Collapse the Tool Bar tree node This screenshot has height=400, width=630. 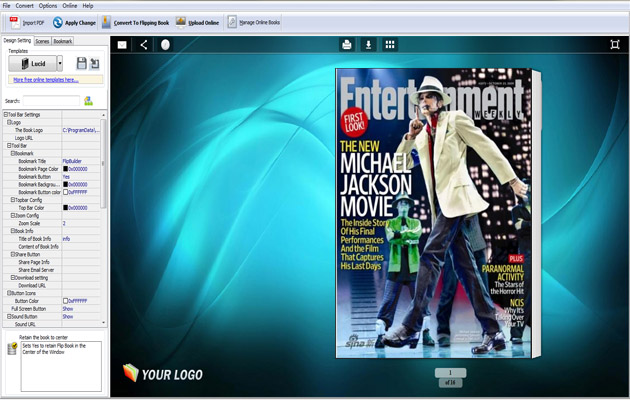click(x=9, y=145)
